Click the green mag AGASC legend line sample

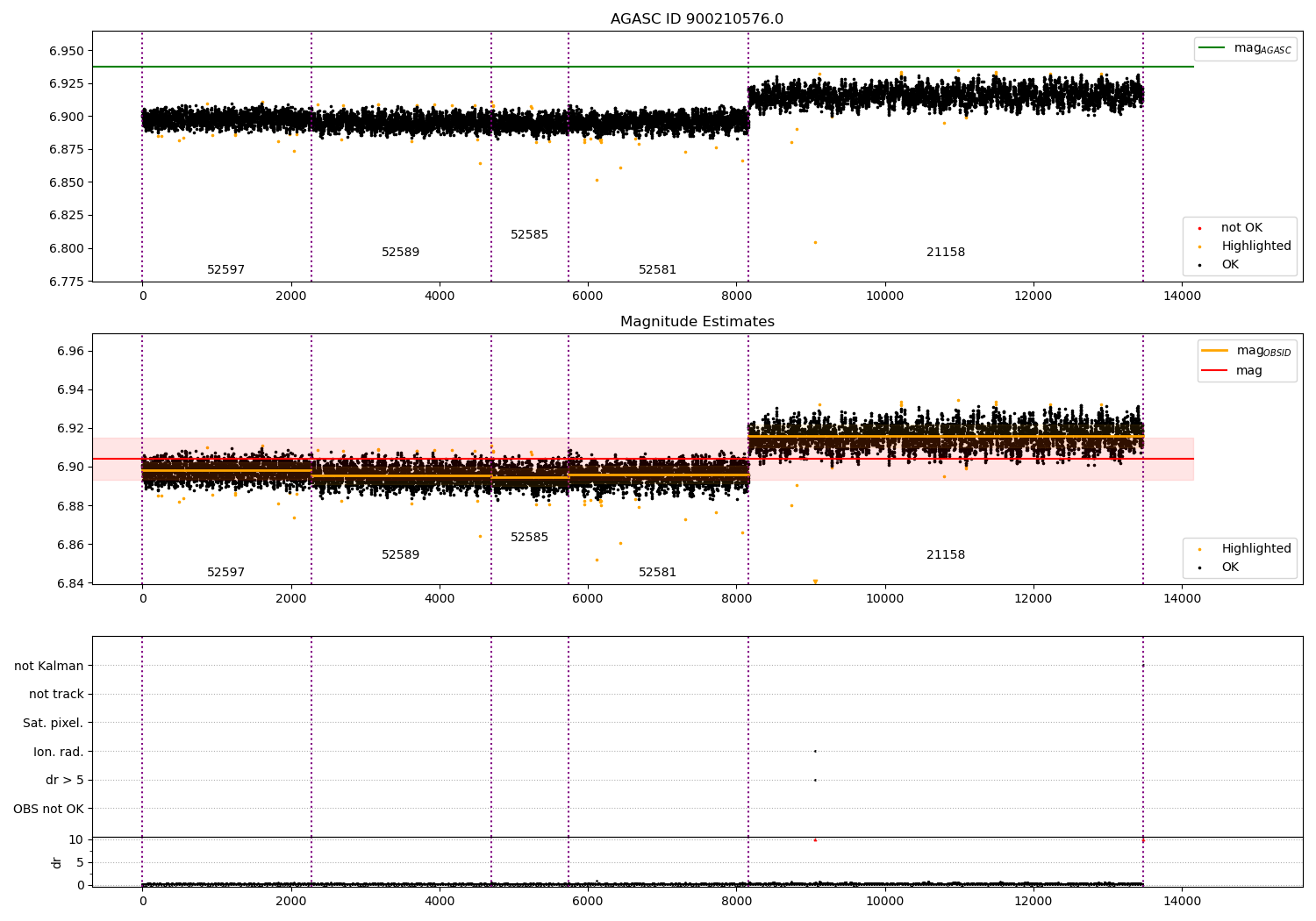(x=1212, y=47)
